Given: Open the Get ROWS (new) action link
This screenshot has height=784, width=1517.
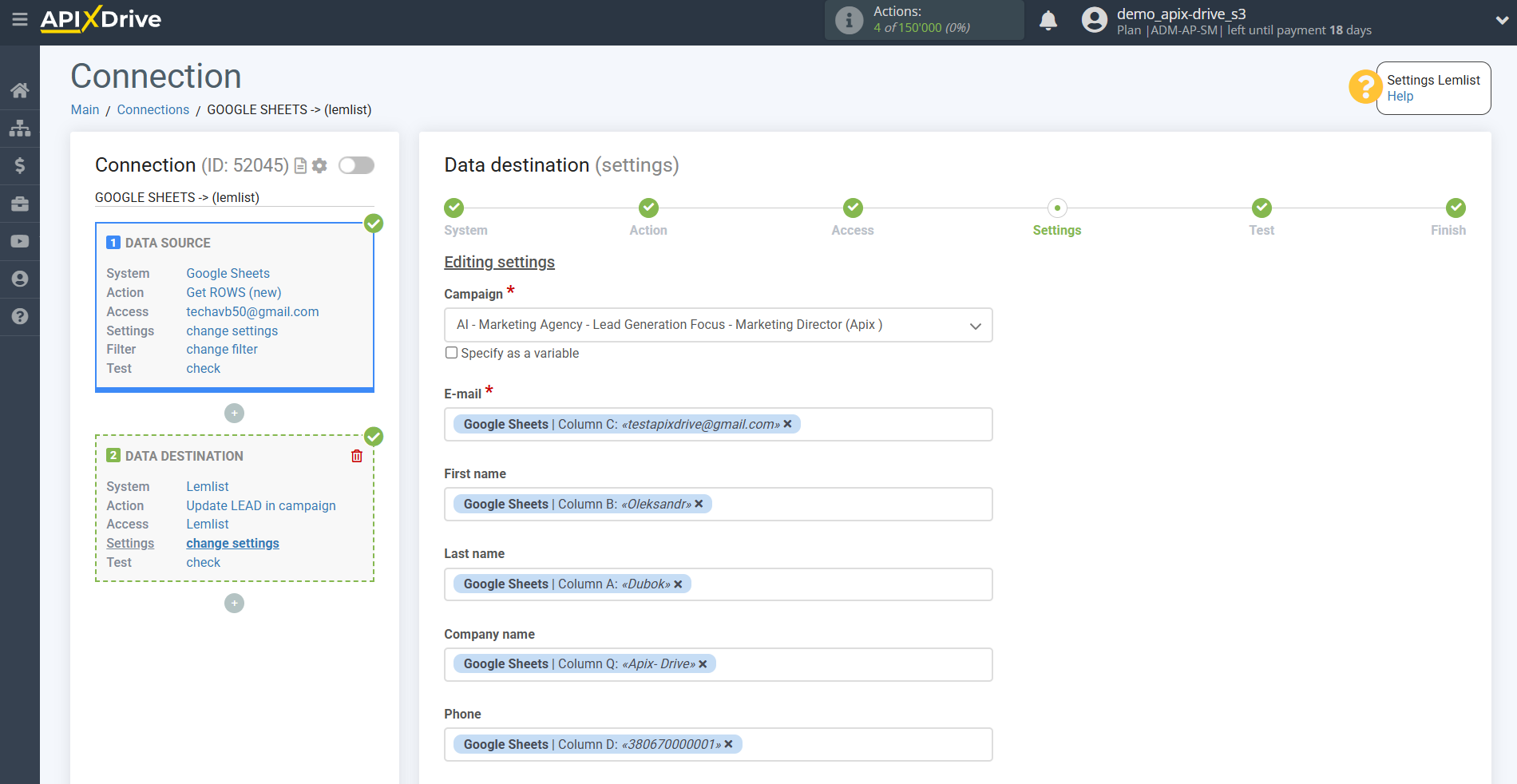Looking at the screenshot, I should pyautogui.click(x=234, y=292).
